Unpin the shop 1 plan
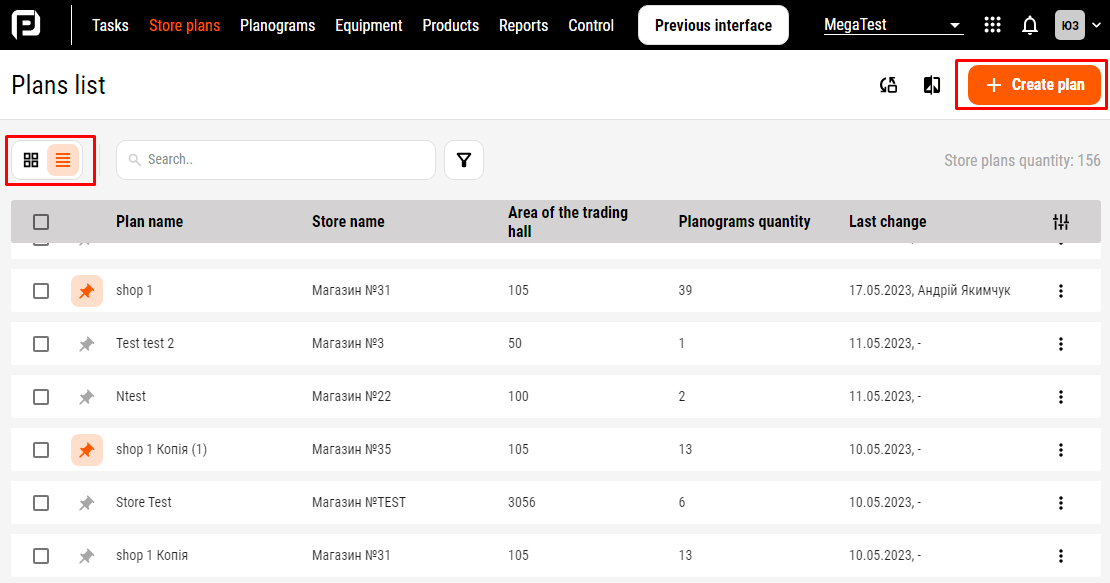Screen dimensions: 1110x583 click(x=86, y=290)
